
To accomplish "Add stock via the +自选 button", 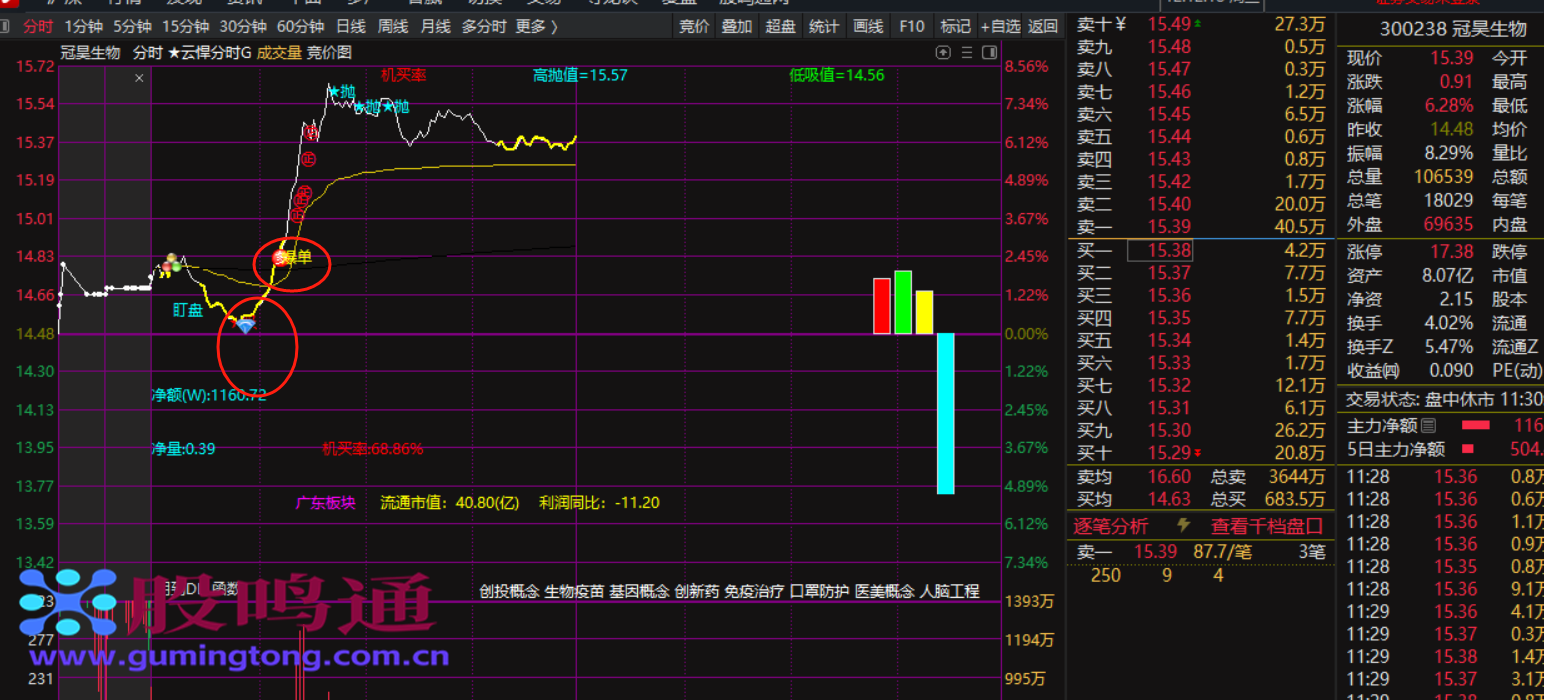I will coord(1000,27).
